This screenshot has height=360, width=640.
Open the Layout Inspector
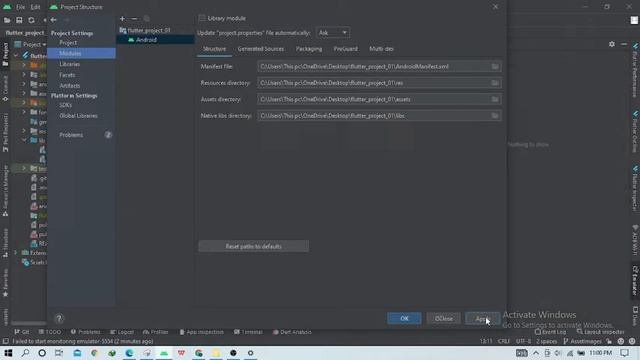(601, 332)
